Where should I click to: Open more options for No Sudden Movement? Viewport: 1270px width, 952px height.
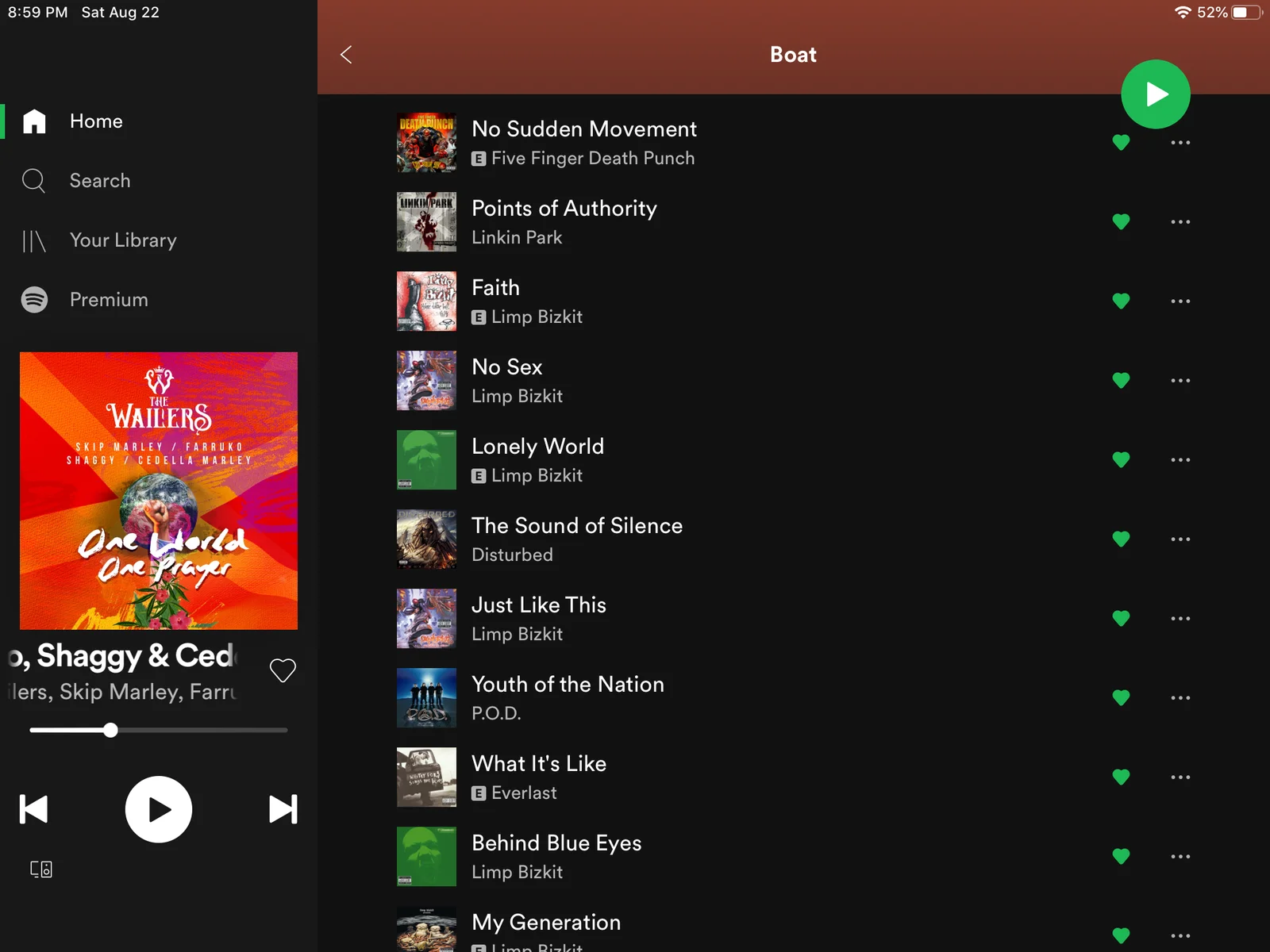[x=1180, y=143]
